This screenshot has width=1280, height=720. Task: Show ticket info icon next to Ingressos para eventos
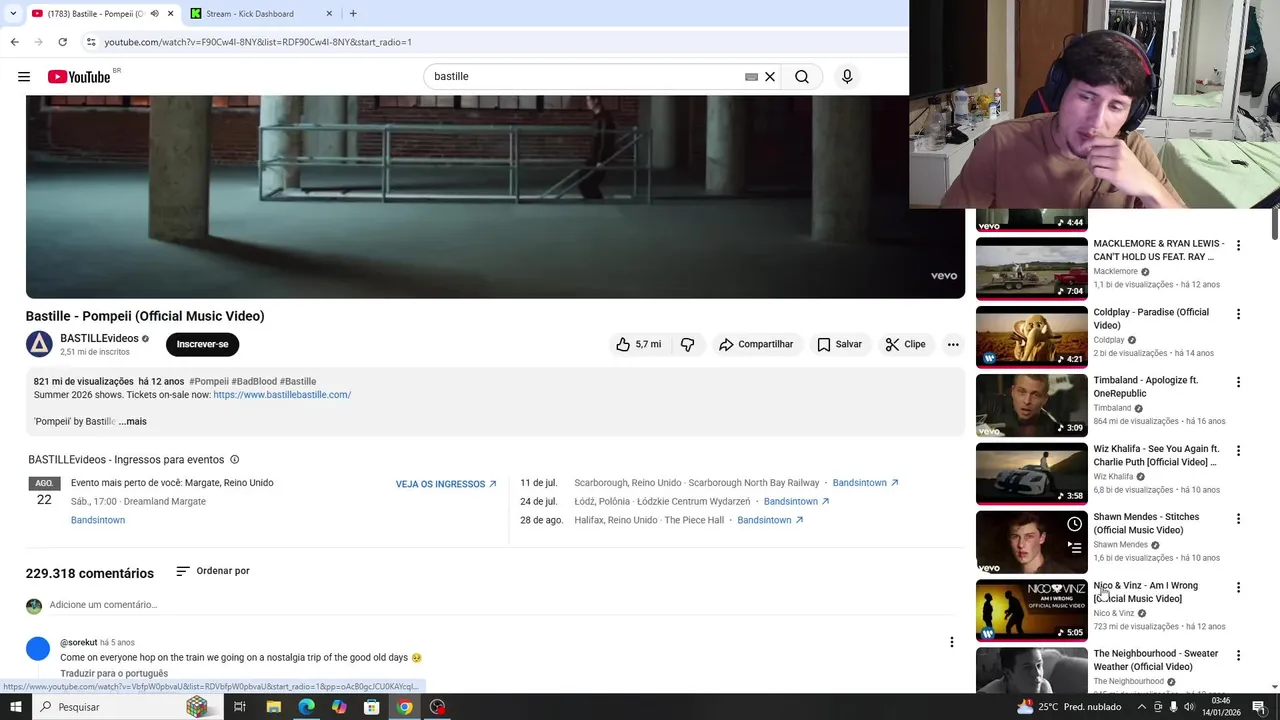[x=234, y=459]
